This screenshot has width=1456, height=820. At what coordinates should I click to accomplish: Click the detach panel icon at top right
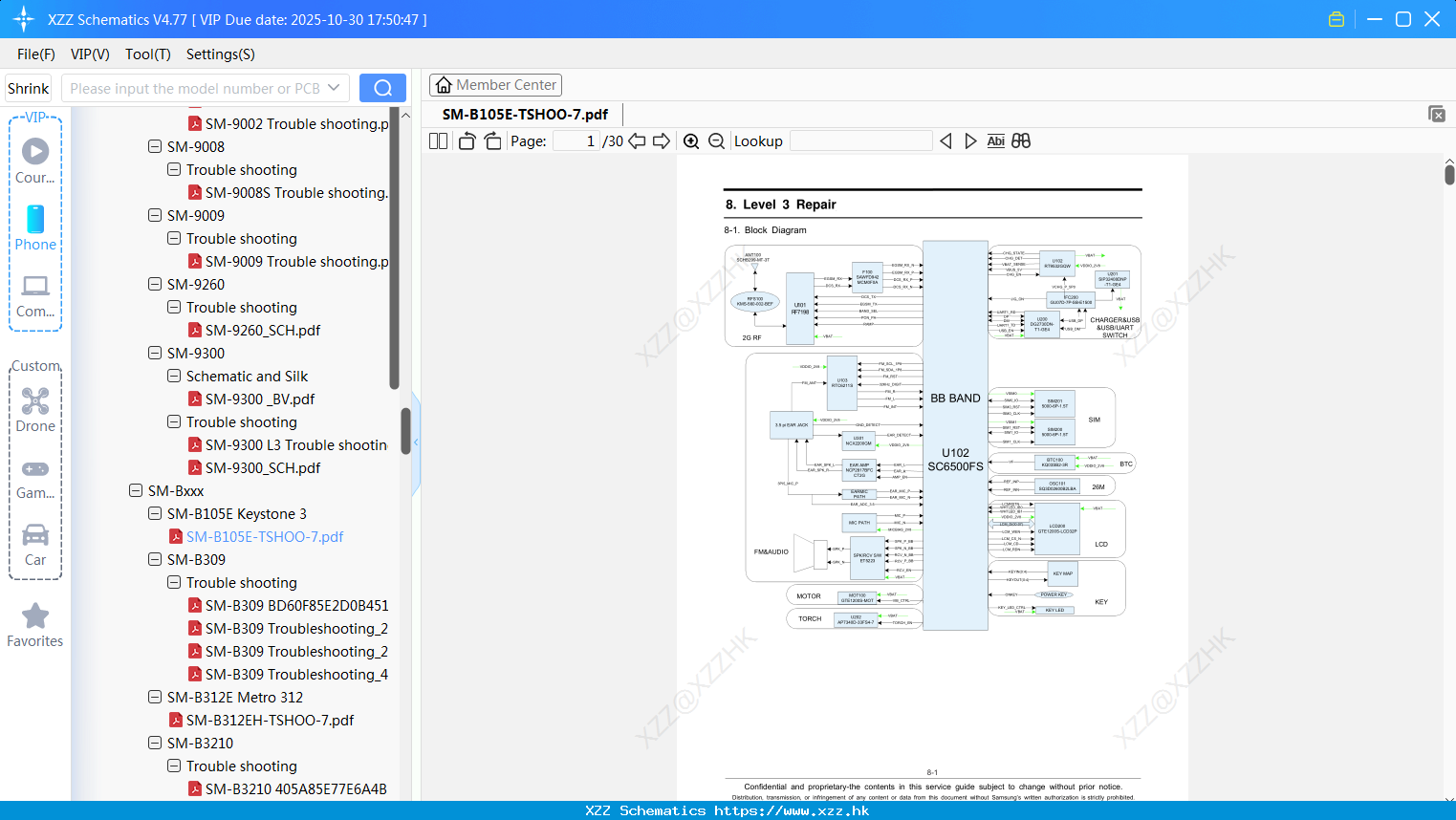click(1437, 114)
